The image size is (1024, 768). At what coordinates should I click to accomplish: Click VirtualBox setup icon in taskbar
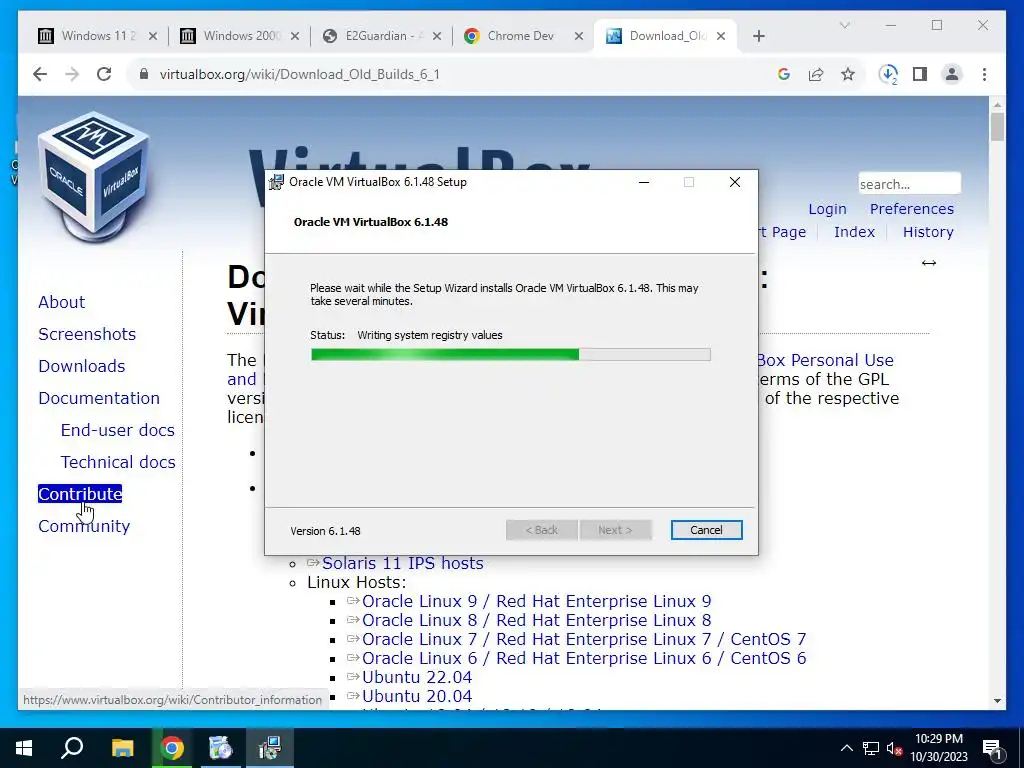270,748
